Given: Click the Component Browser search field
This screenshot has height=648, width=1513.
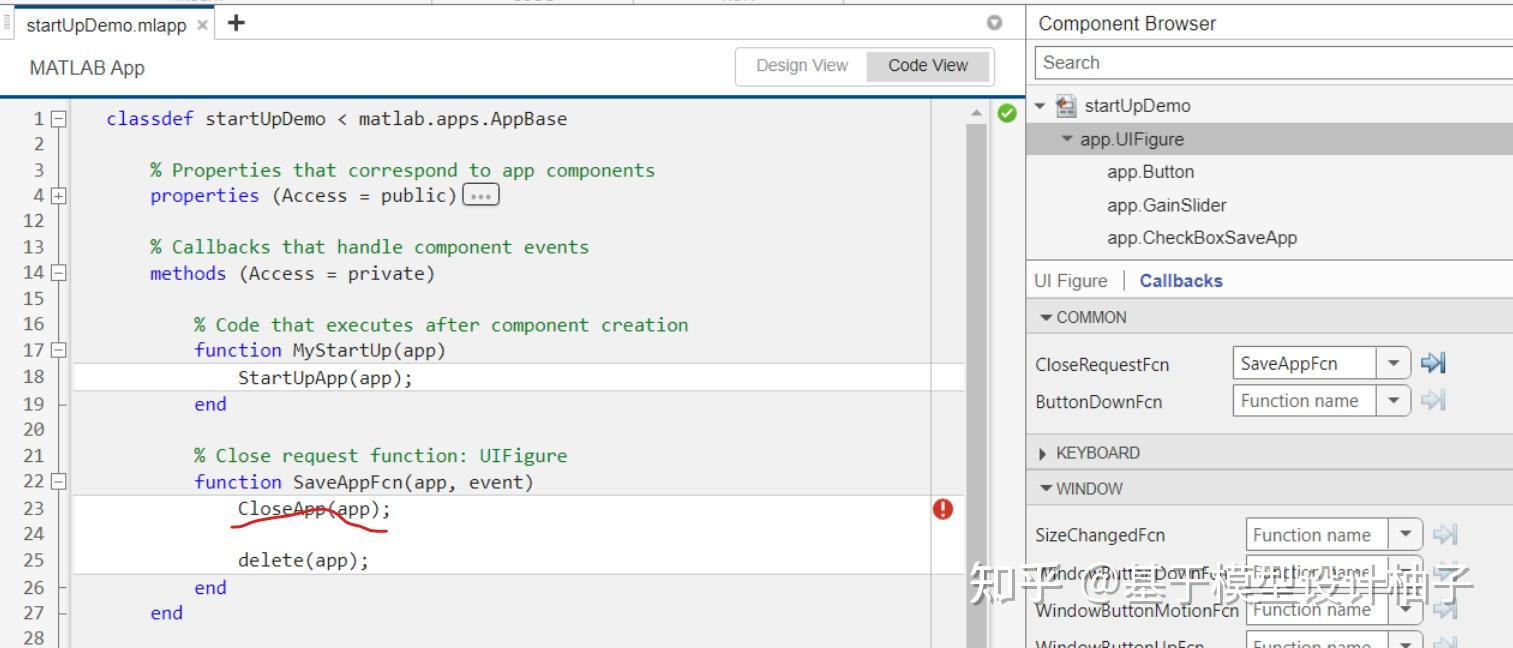Looking at the screenshot, I should click(x=1270, y=63).
